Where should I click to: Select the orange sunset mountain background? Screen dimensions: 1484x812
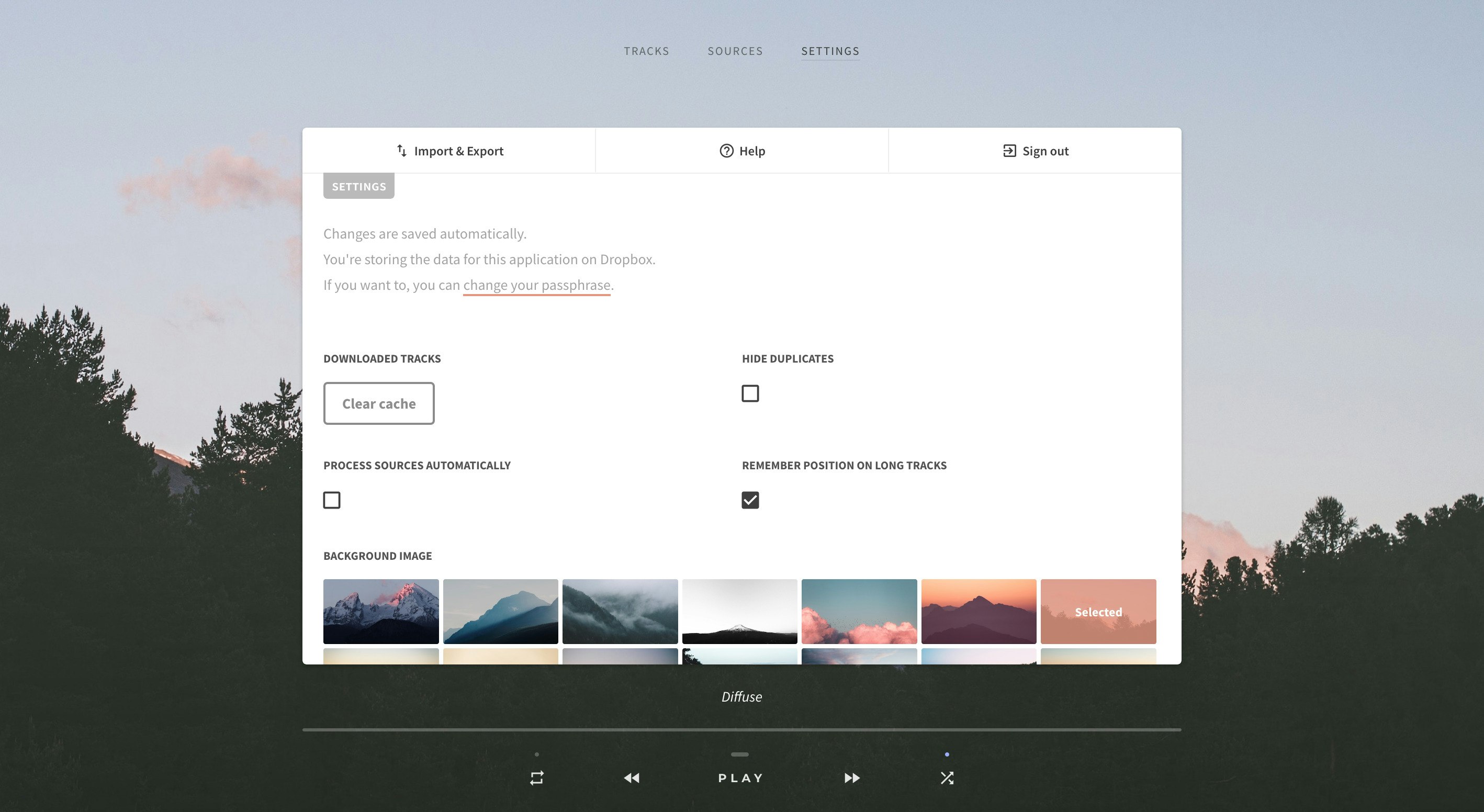pos(978,611)
